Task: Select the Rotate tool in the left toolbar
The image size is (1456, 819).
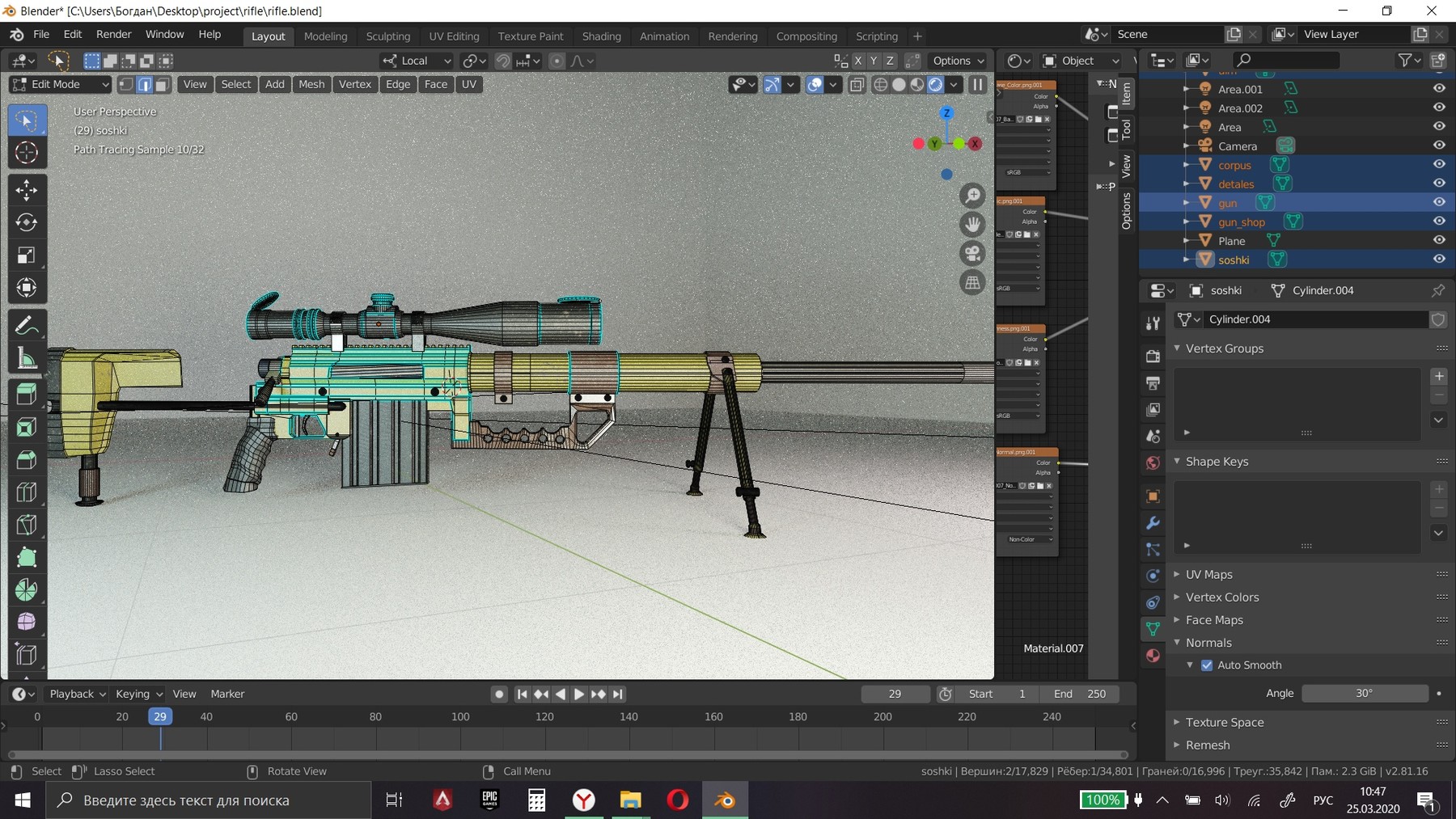Action: 26,222
